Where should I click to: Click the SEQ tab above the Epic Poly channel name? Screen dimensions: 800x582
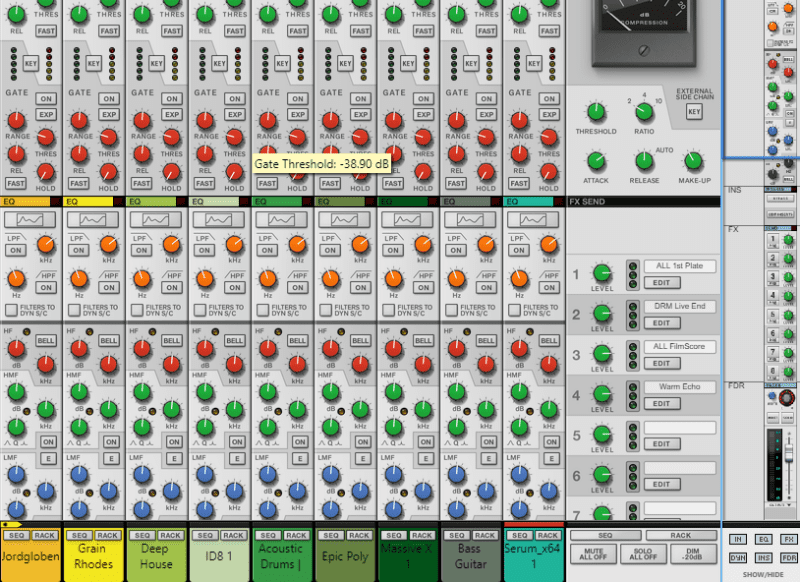tap(331, 534)
